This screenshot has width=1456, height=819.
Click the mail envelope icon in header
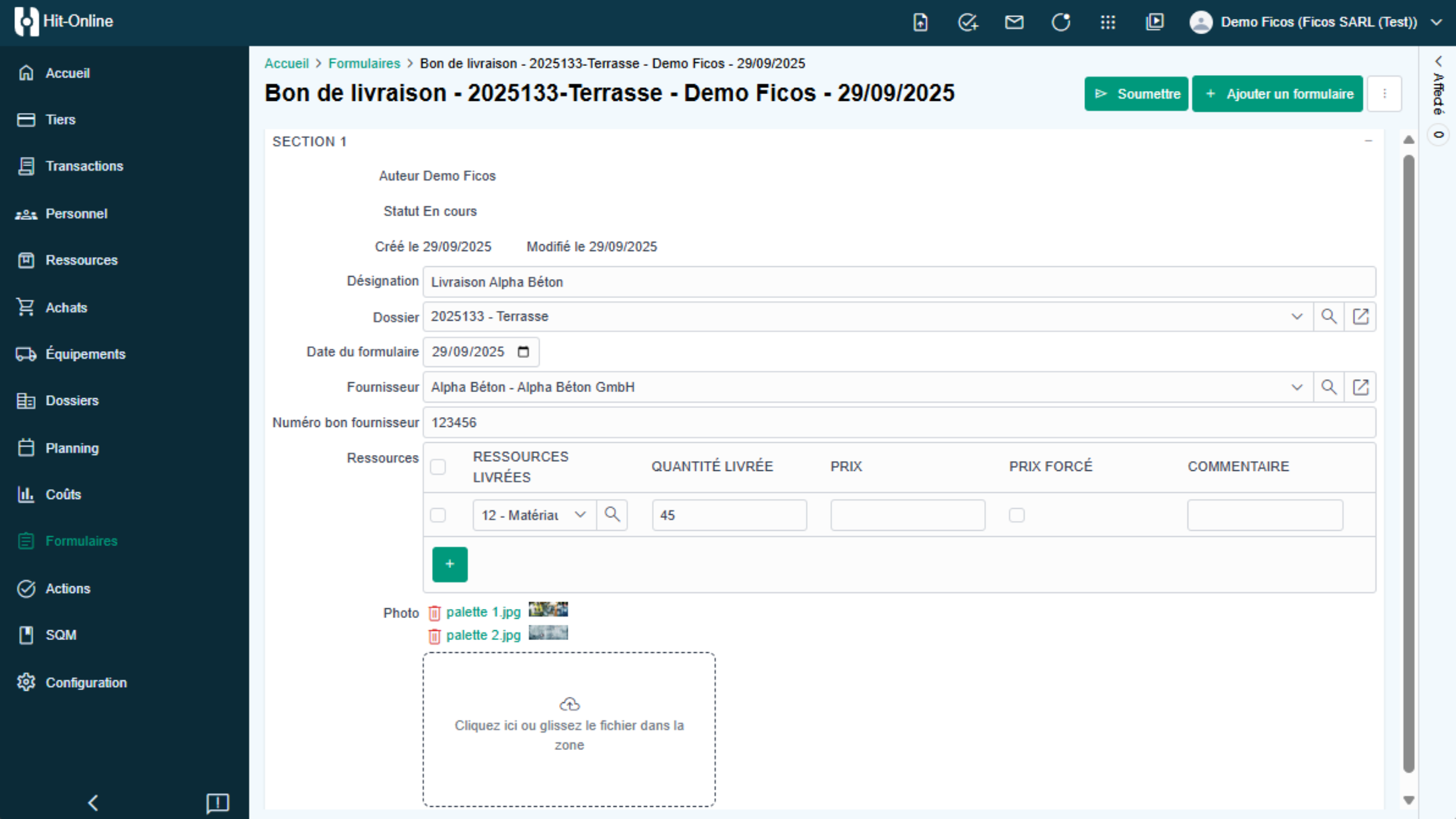1014,22
